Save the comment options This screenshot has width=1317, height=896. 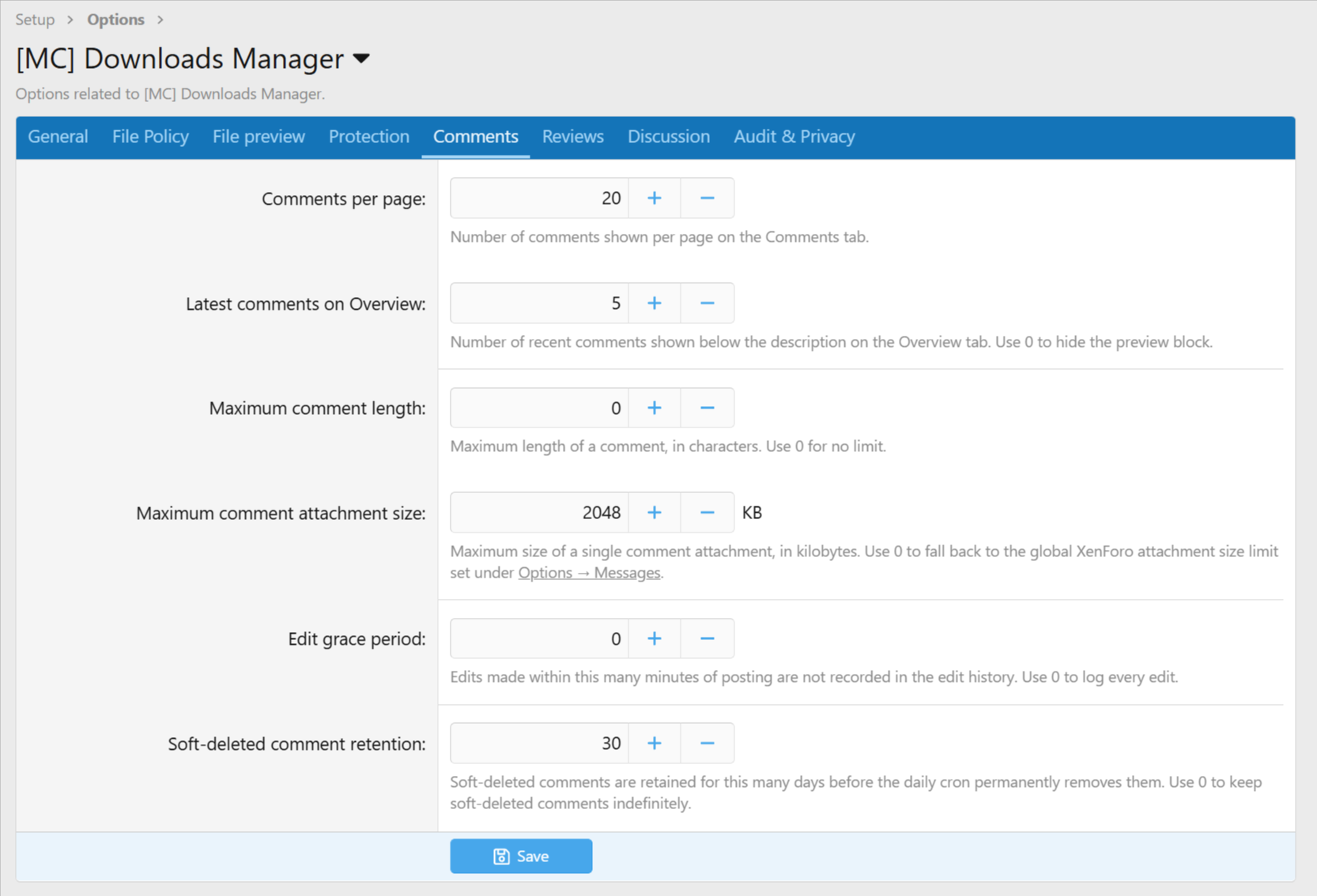(x=521, y=856)
